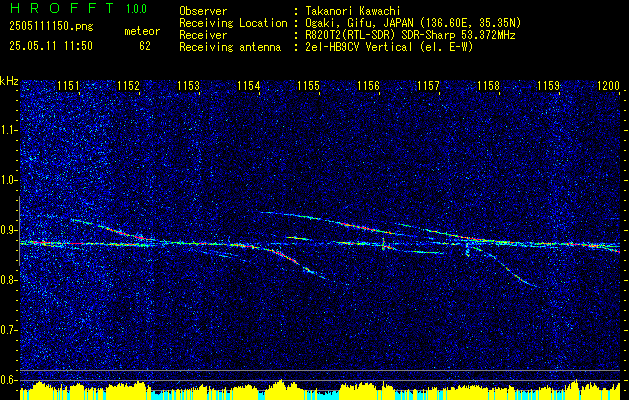
Task: Click the 1153 time marker
Action: [x=189, y=85]
